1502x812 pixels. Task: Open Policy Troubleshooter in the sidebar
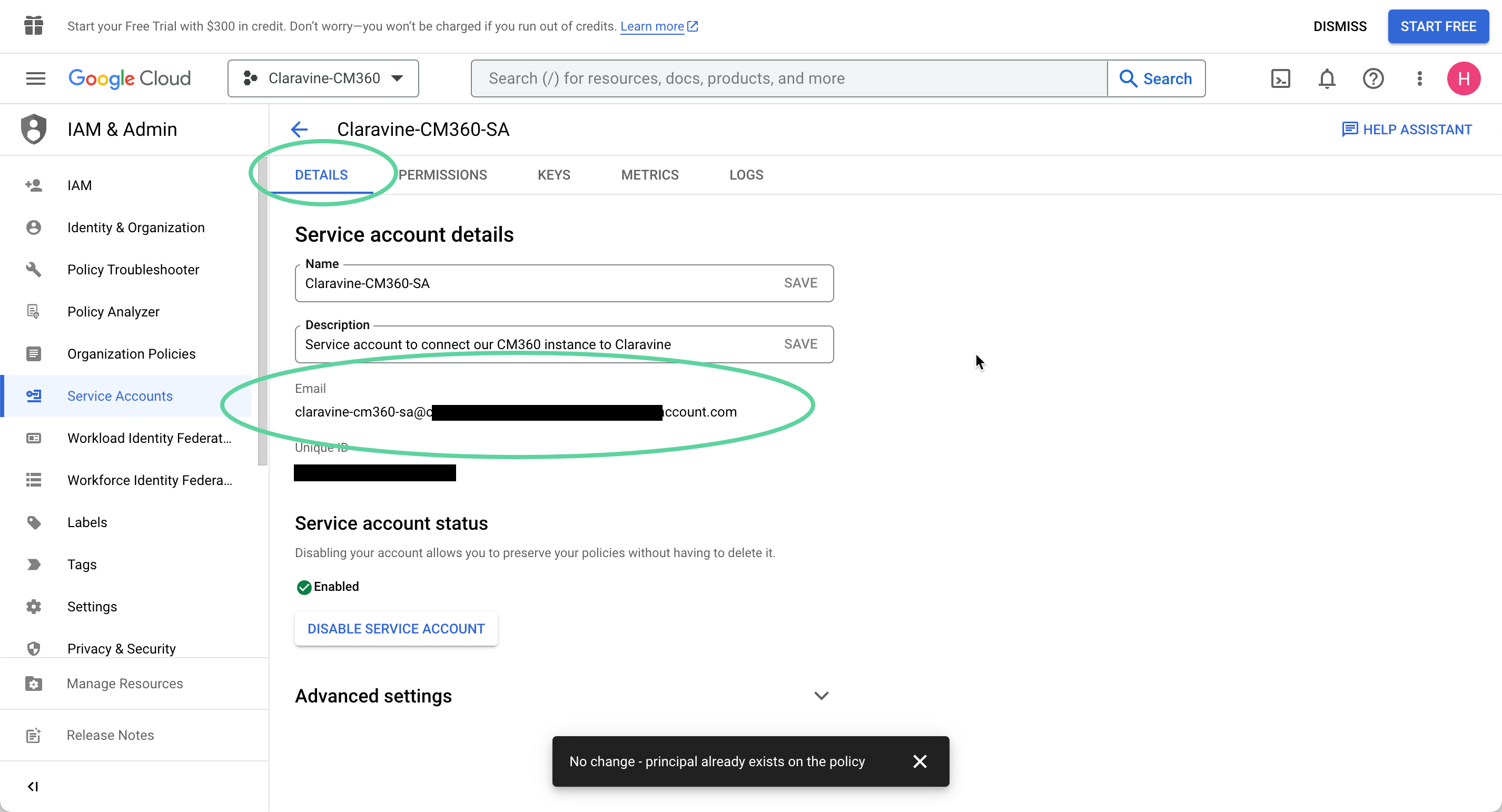coord(133,269)
